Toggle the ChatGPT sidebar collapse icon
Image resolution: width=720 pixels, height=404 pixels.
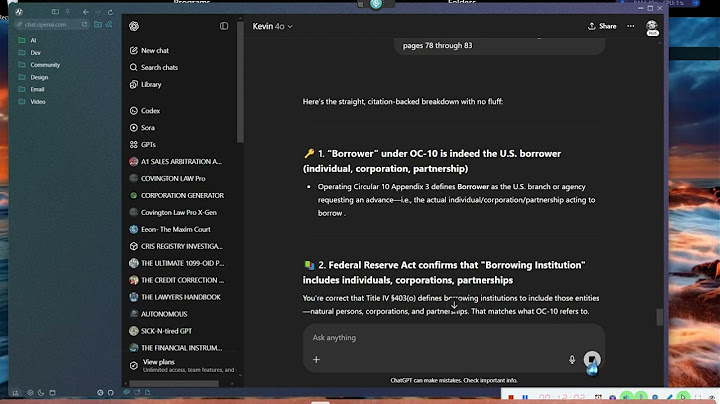224,26
